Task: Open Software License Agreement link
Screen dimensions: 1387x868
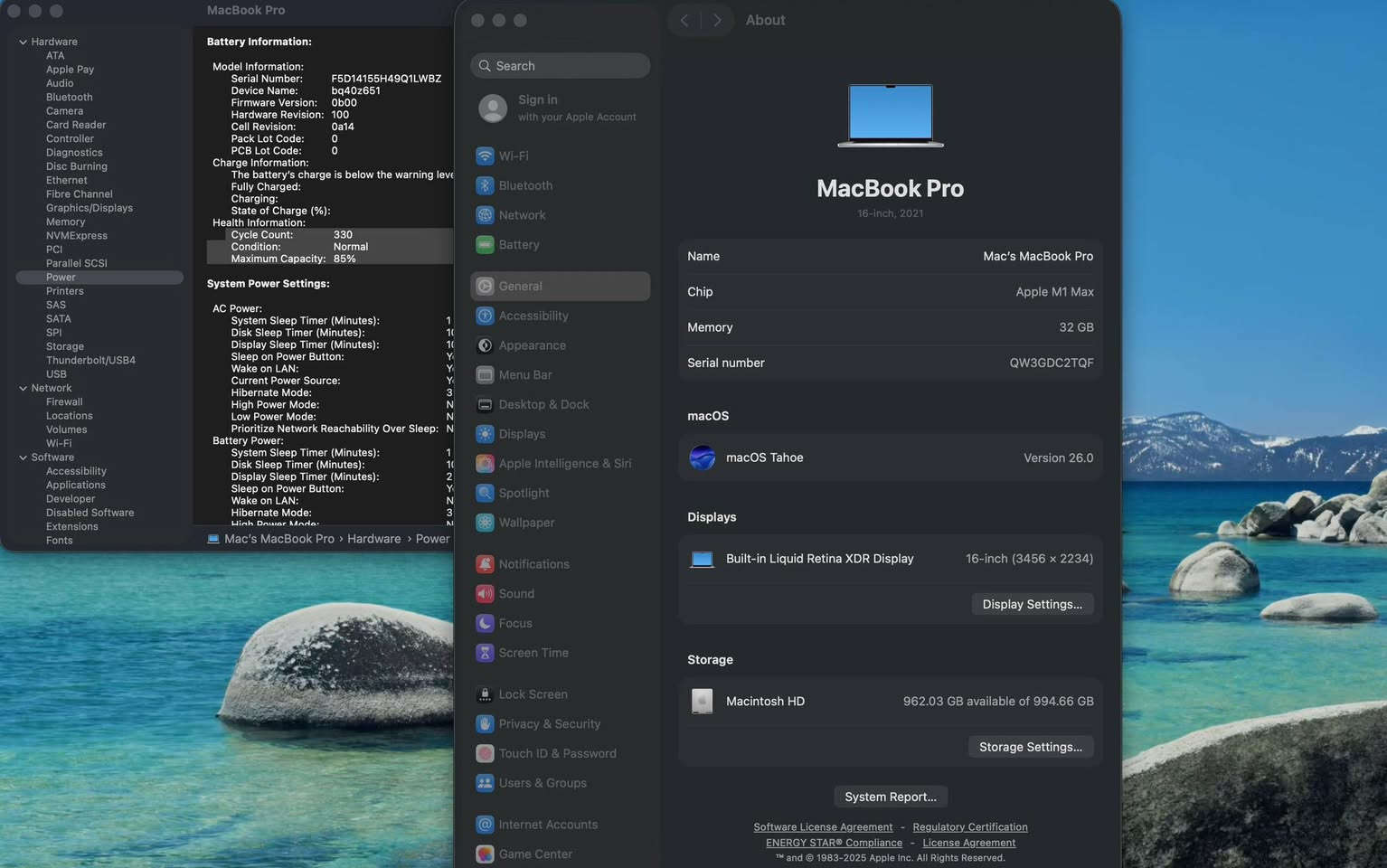Action: point(823,827)
